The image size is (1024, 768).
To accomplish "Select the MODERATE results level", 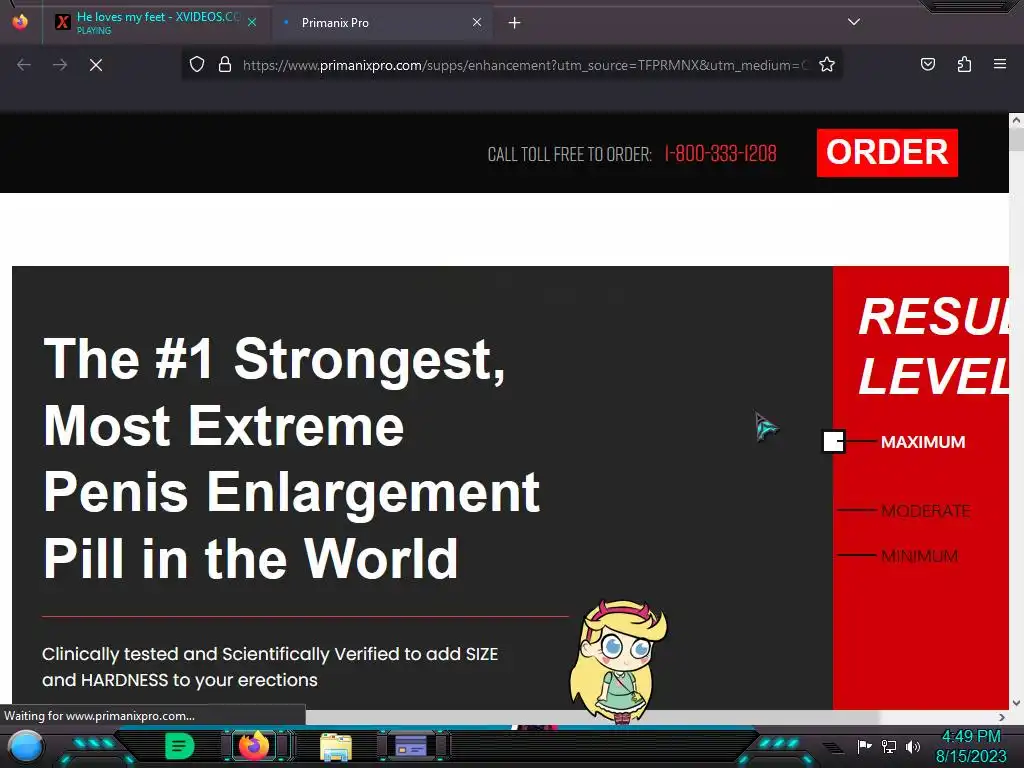I will click(925, 511).
